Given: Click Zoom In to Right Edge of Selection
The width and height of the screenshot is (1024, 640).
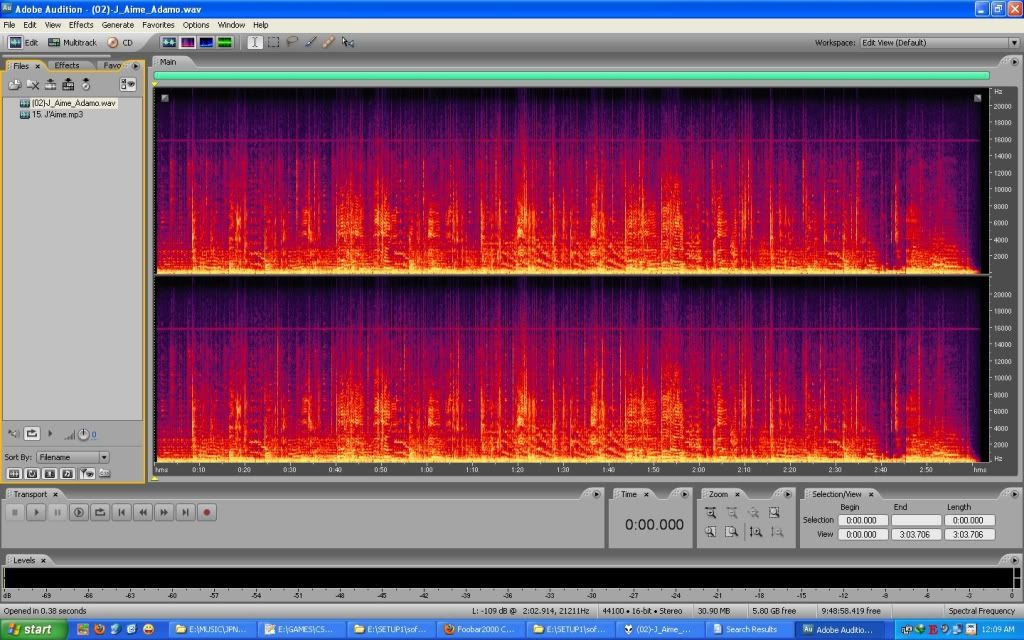Looking at the screenshot, I should click(x=731, y=532).
